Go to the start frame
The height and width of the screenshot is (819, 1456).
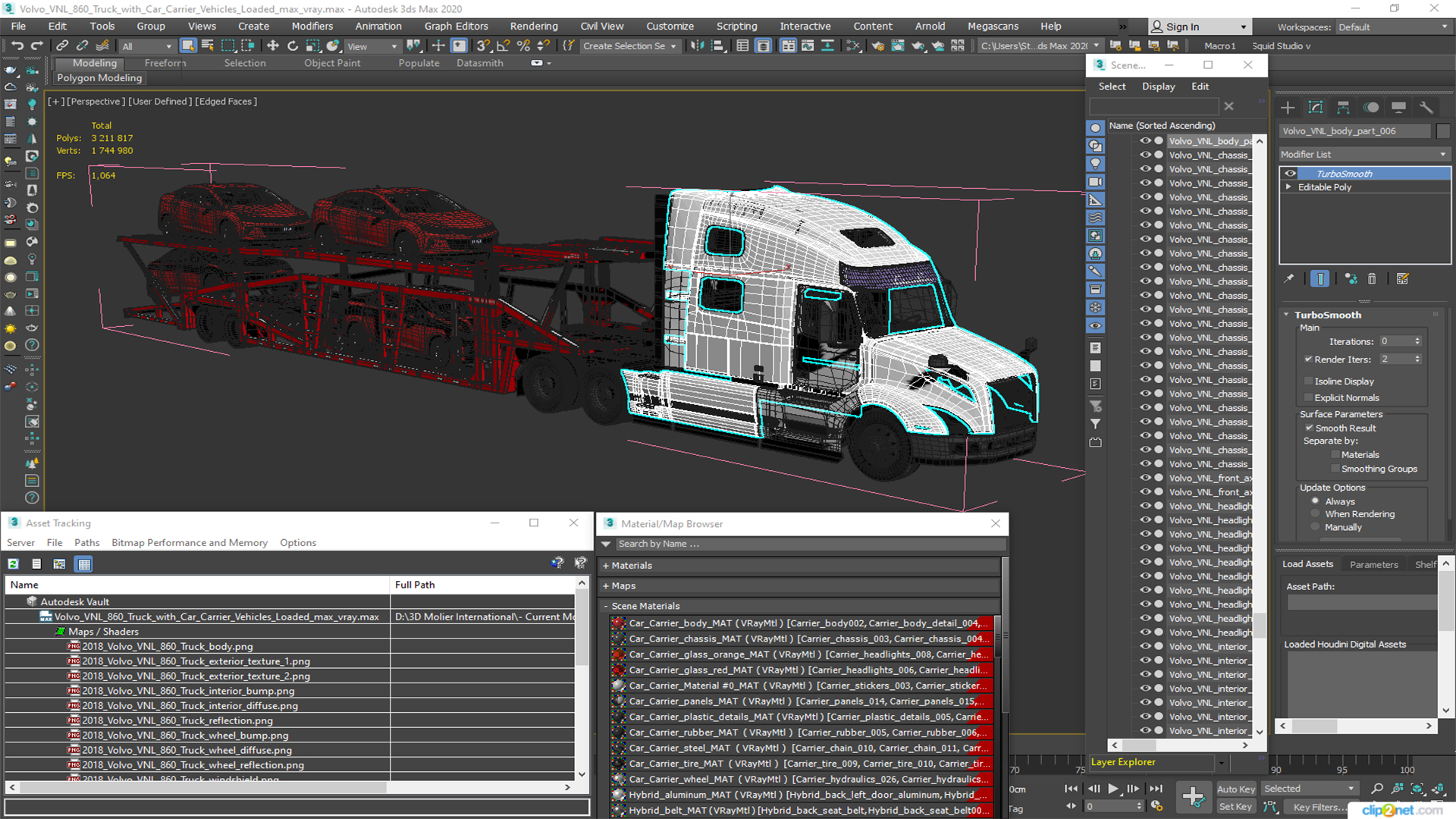pyautogui.click(x=1072, y=789)
